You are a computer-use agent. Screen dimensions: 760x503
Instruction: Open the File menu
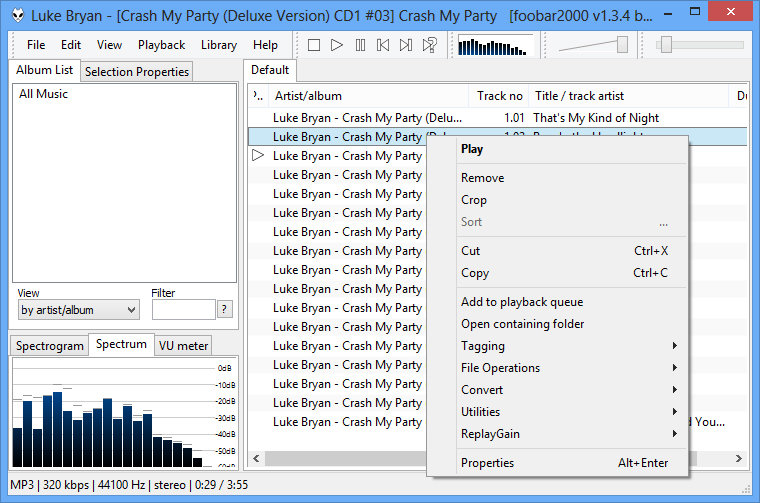(x=36, y=45)
